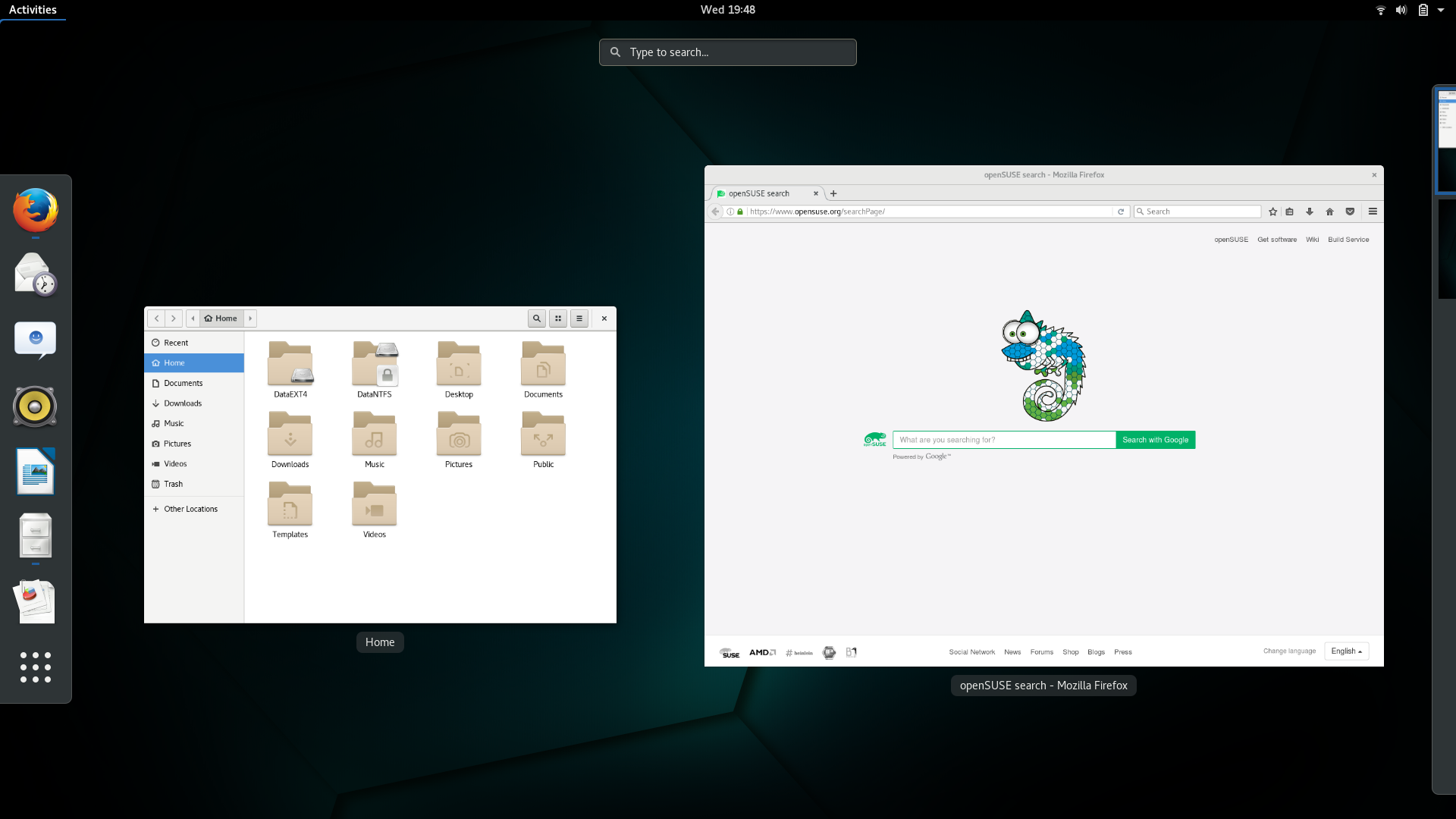The image size is (1456, 819).
Task: Click the Wiki link on openSUSE page
Action: pyautogui.click(x=1312, y=240)
